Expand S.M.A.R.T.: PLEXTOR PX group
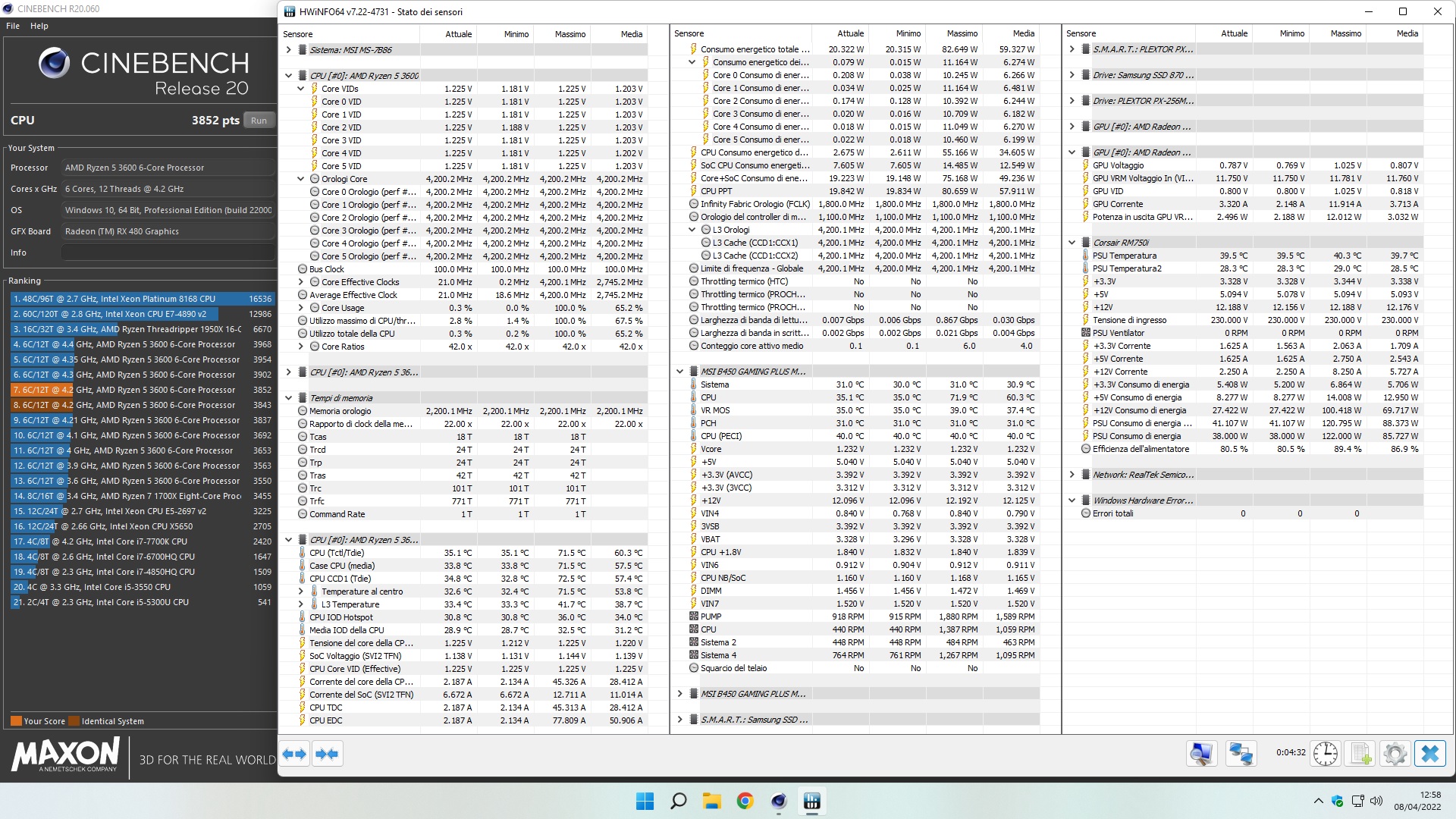The image size is (1456, 819). pyautogui.click(x=1072, y=49)
